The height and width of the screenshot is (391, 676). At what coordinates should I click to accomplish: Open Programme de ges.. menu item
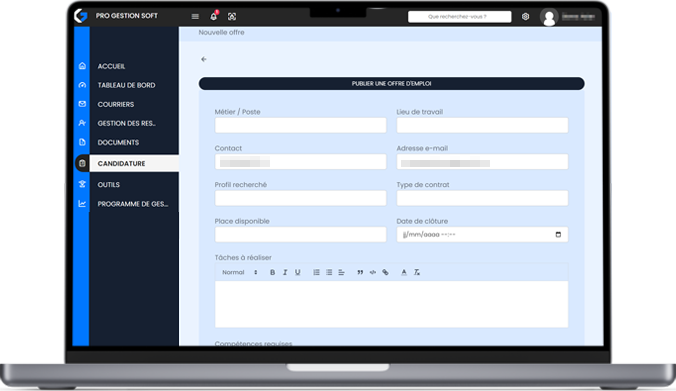pyautogui.click(x=133, y=203)
